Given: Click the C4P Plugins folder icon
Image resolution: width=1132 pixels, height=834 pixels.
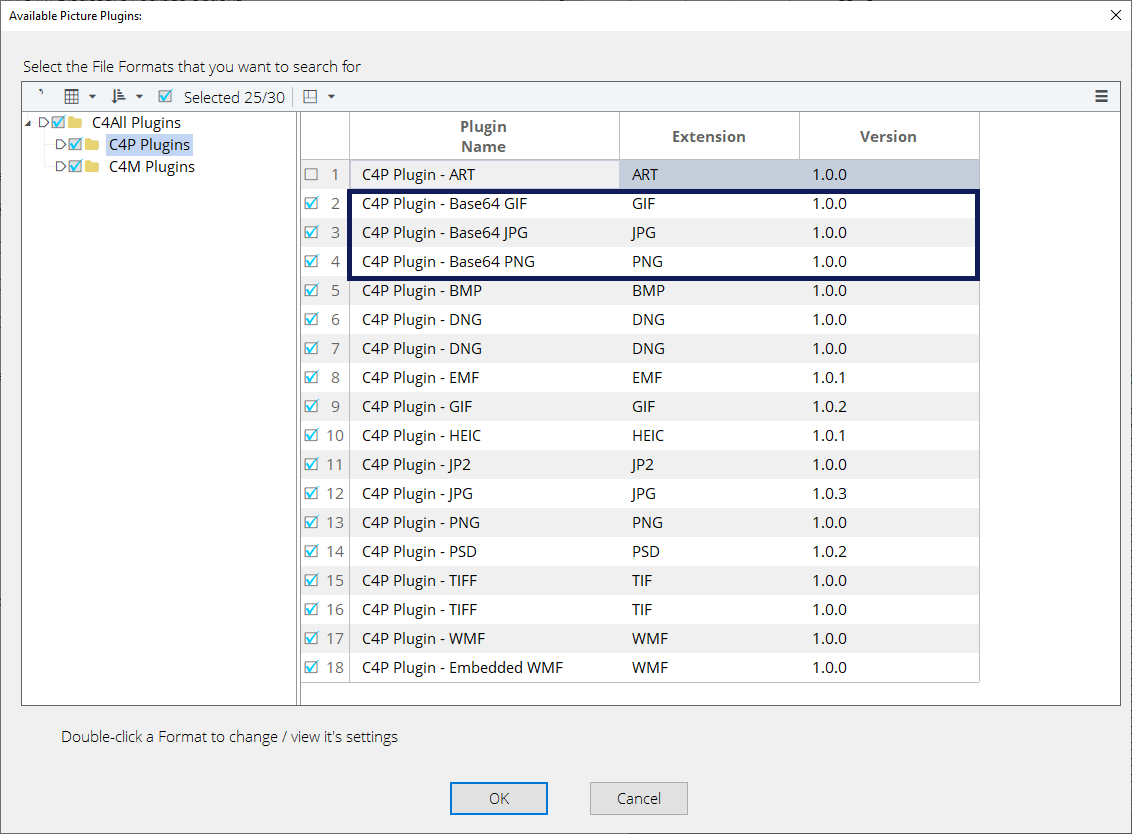Looking at the screenshot, I should [x=92, y=144].
